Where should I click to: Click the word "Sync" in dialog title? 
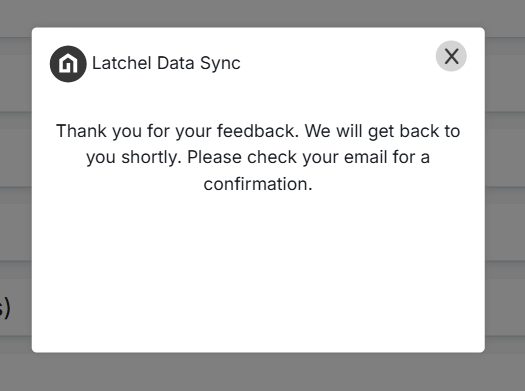(220, 64)
